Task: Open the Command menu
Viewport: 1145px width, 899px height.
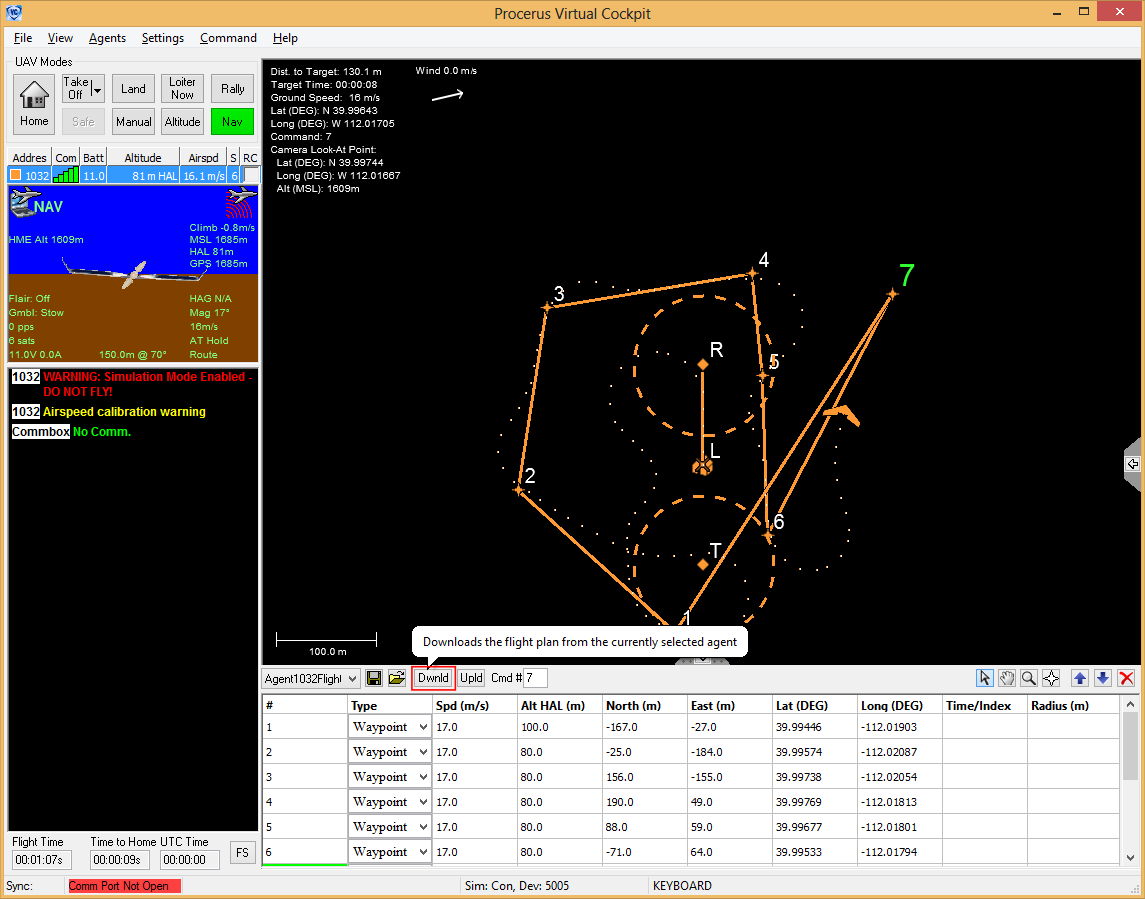Action: (x=229, y=38)
